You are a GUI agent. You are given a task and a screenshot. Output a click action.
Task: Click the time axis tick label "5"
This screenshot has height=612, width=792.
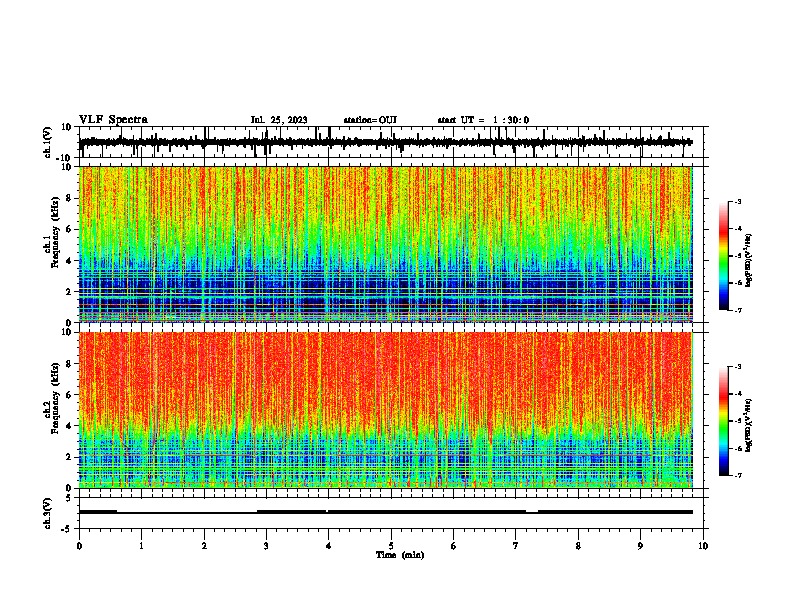coord(391,546)
